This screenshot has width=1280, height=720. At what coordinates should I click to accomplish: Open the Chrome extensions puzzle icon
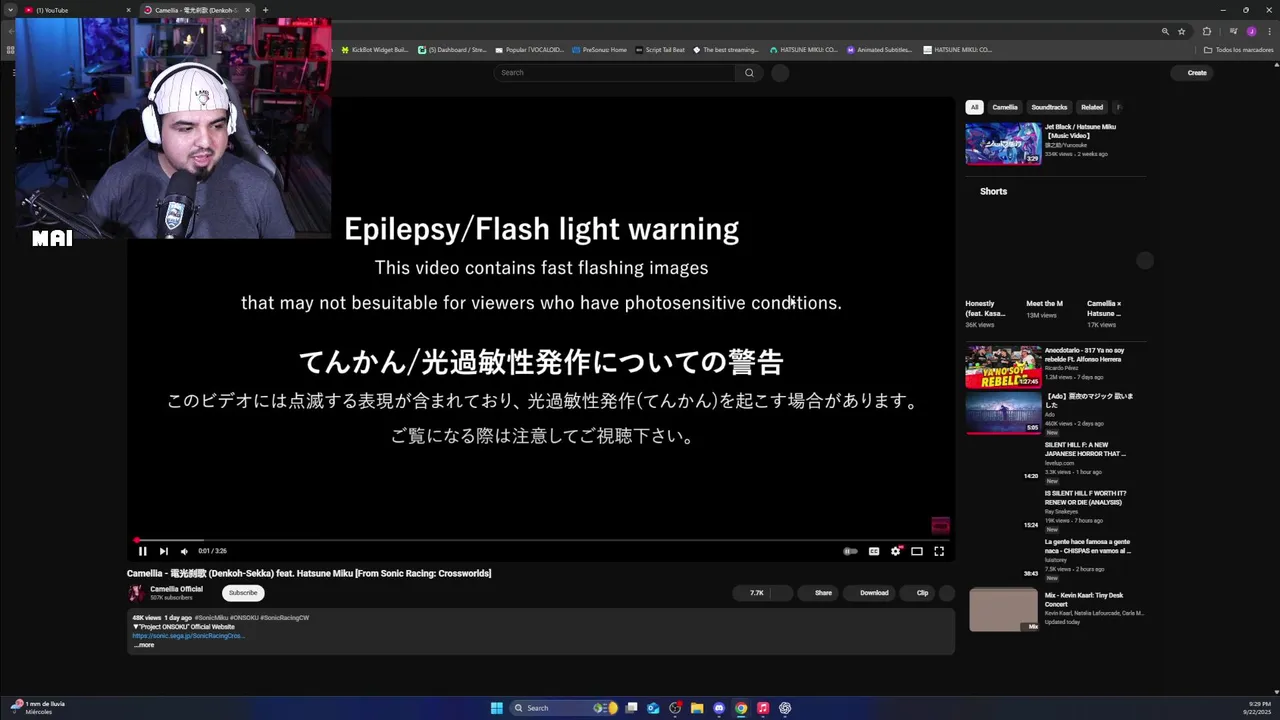[x=1207, y=31]
